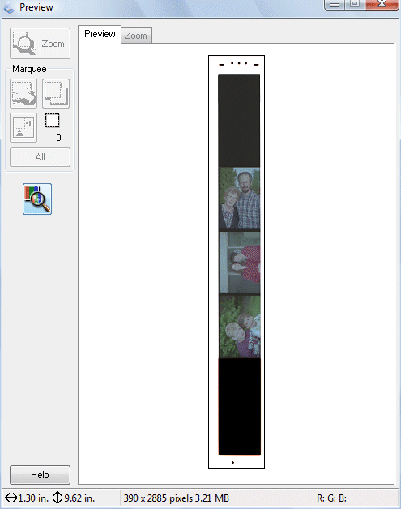401x509 pixels.
Task: Open the Help button
Action: point(40,475)
